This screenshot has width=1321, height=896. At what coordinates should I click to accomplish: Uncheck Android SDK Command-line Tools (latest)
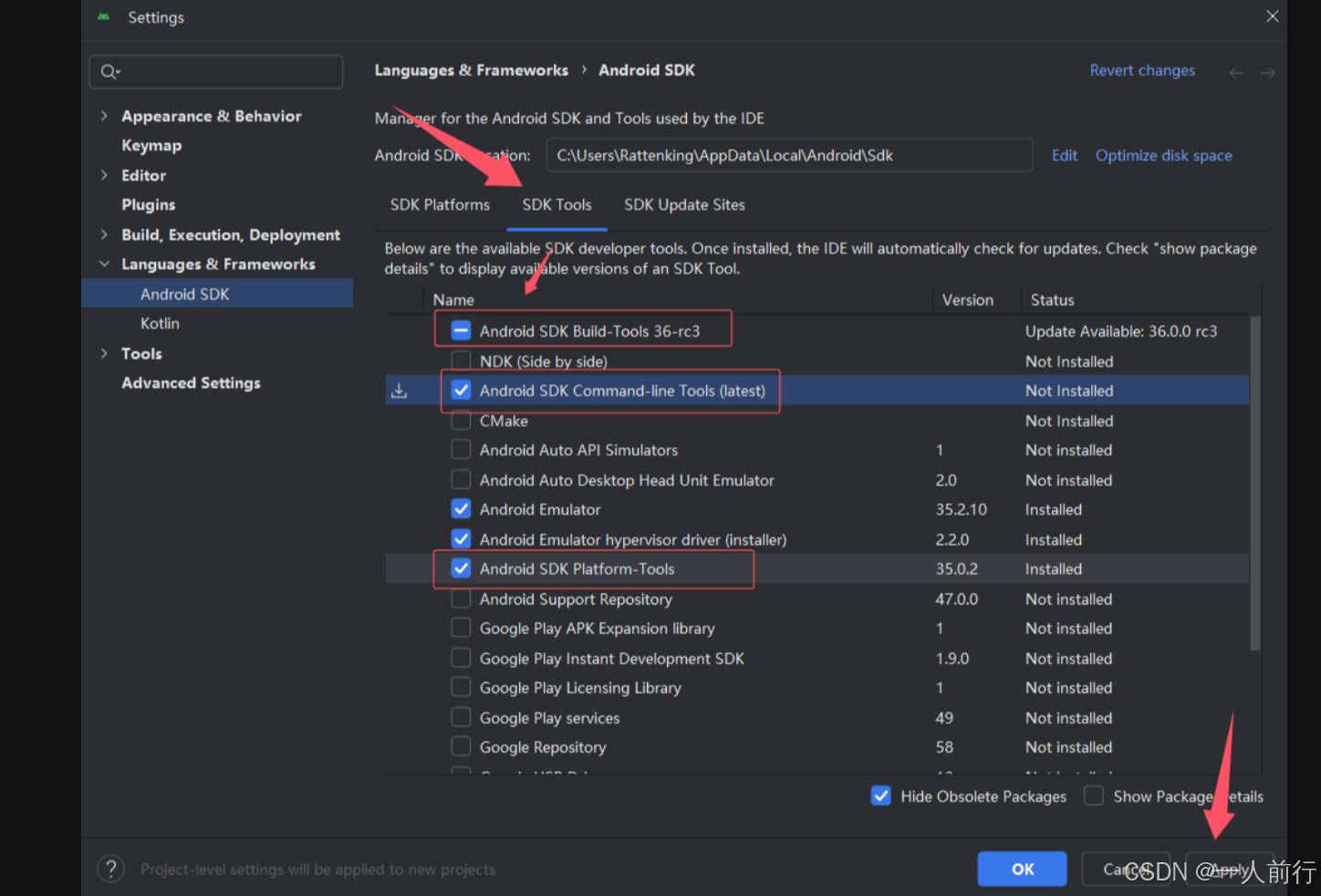coord(461,391)
